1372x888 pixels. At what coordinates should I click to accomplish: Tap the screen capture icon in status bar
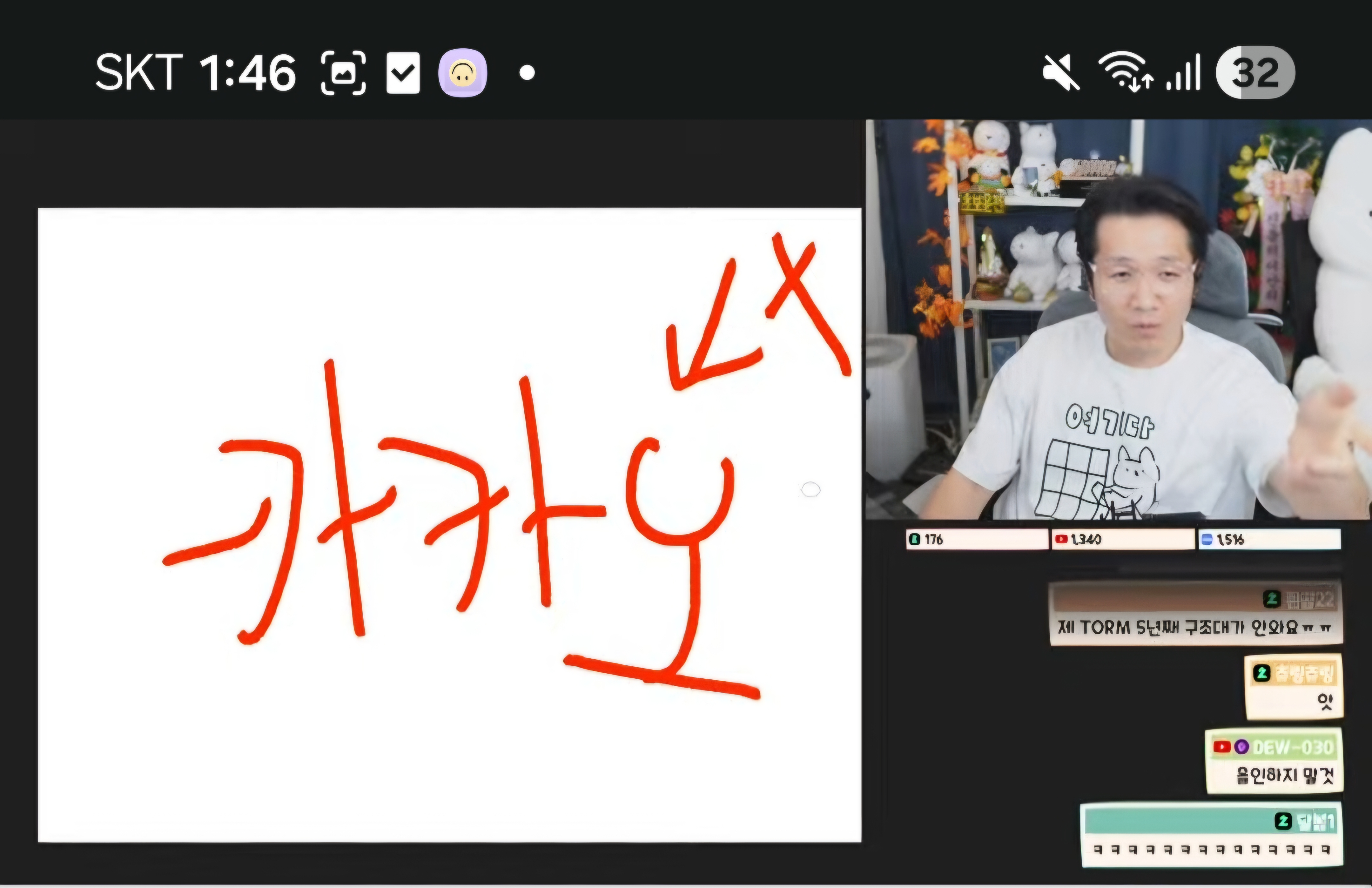point(343,73)
